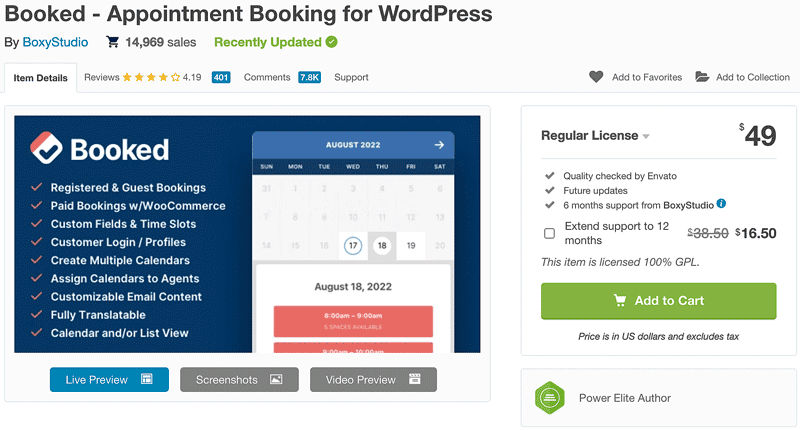
Task: Click the 14,969 sales text
Action: pos(161,42)
